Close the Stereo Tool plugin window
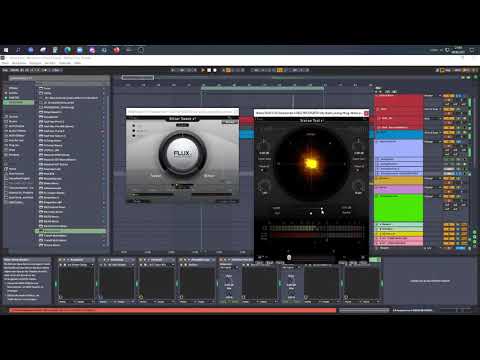480x360 pixels. [366, 113]
